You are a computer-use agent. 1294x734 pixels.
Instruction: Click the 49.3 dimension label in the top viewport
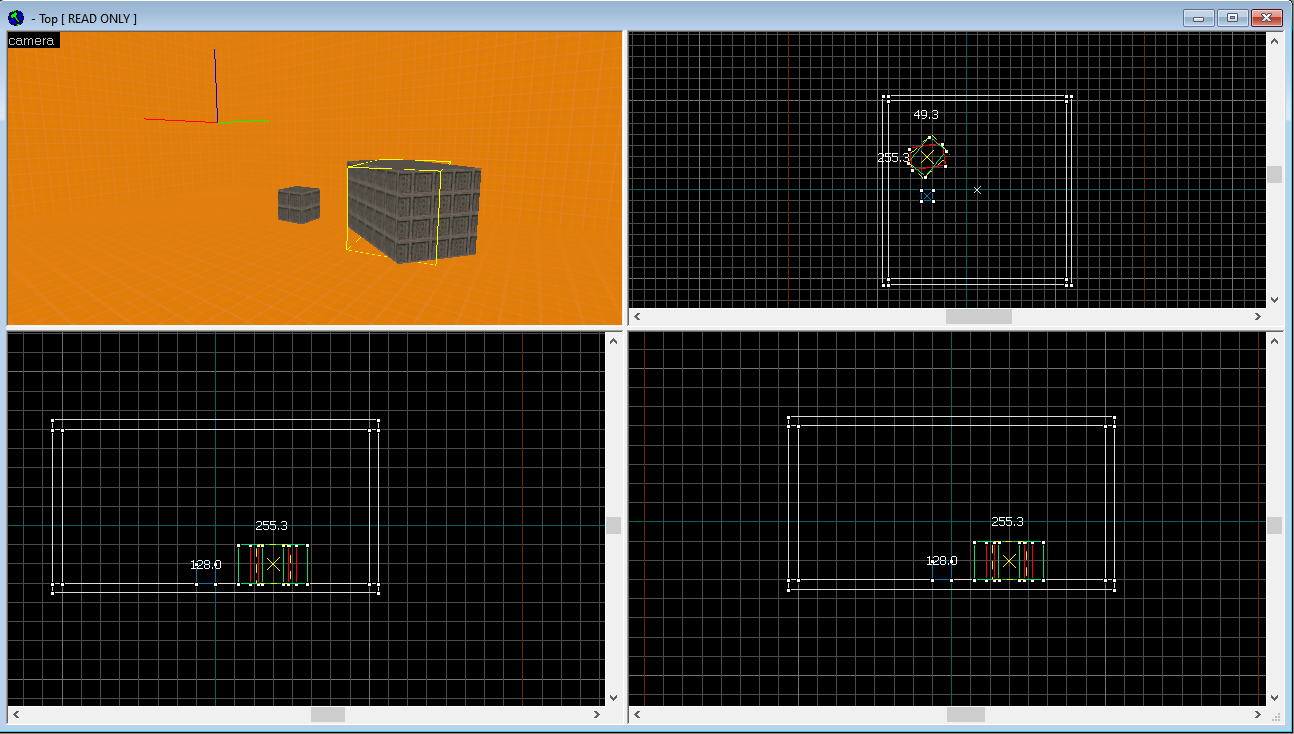point(928,114)
